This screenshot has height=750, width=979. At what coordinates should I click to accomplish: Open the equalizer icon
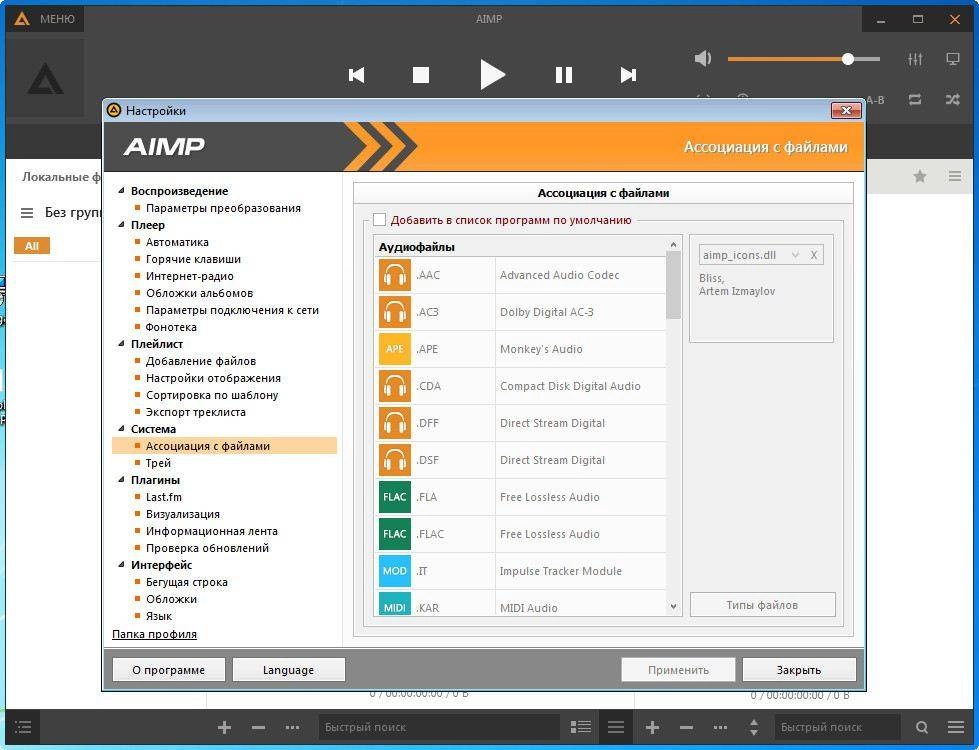(915, 59)
